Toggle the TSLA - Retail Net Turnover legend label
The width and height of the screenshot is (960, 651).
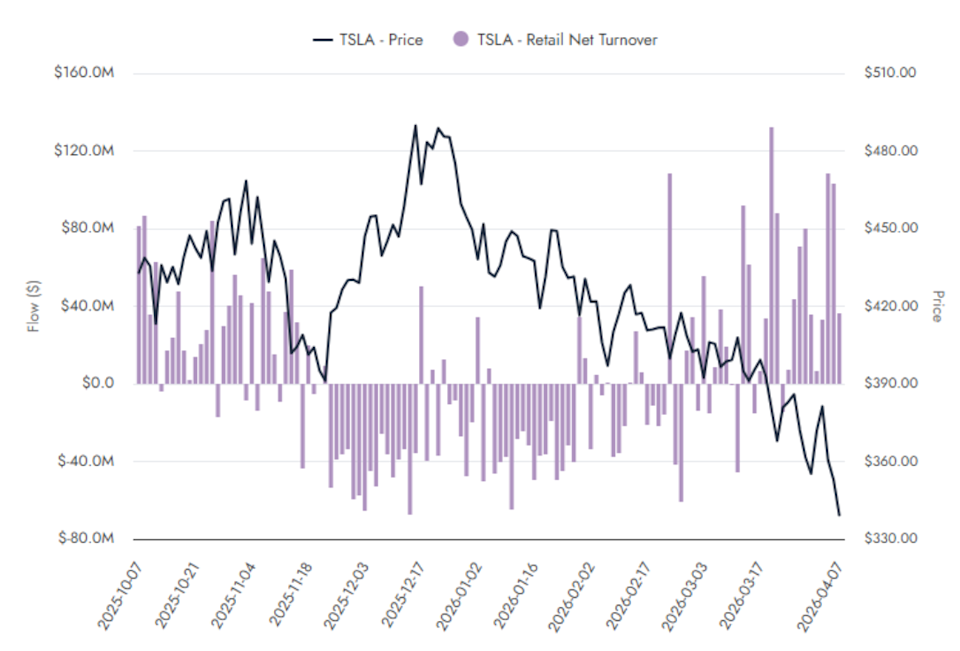click(566, 40)
